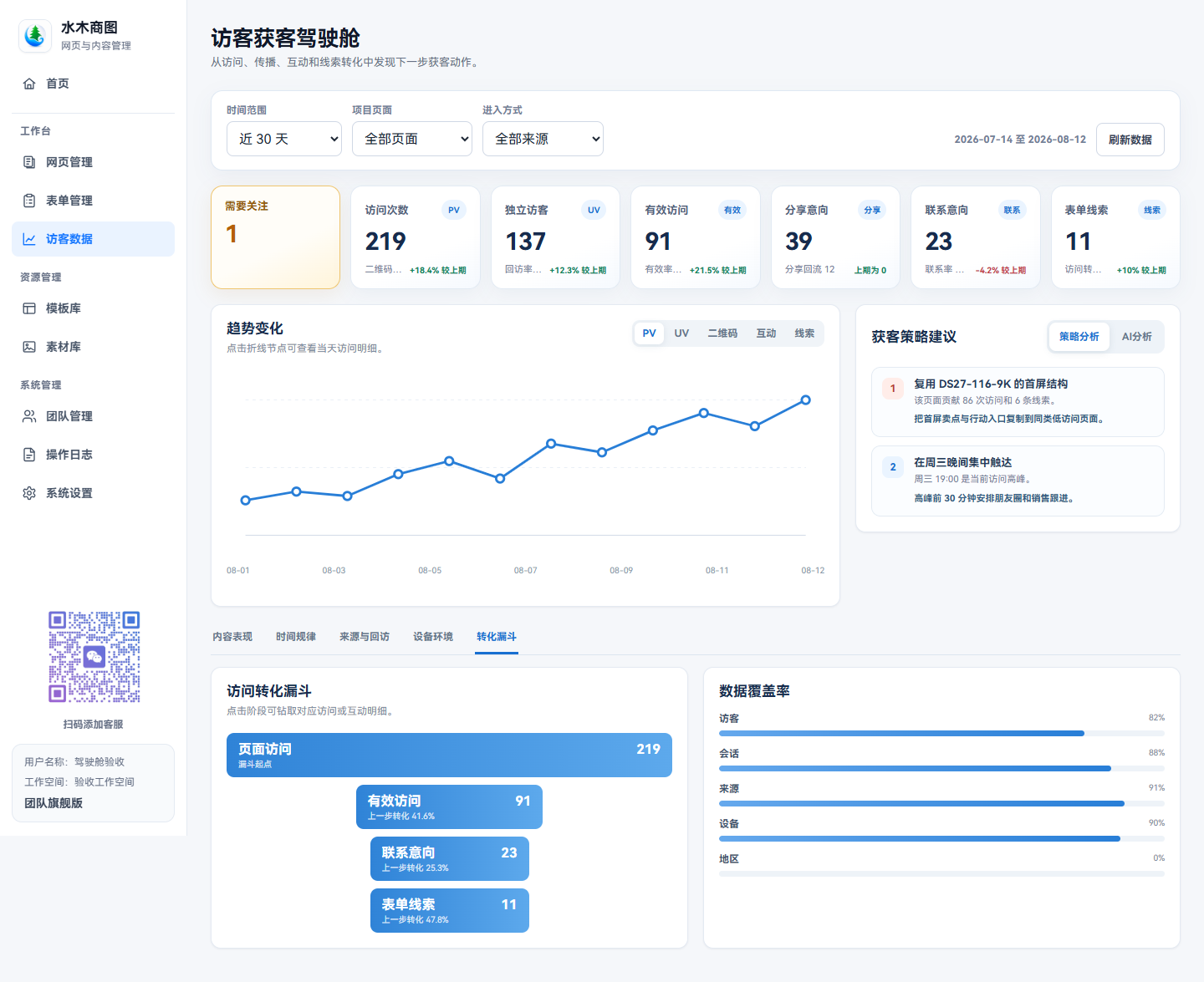Click the customer service QR code
Image resolution: width=1204 pixels, height=982 pixels.
[x=94, y=657]
